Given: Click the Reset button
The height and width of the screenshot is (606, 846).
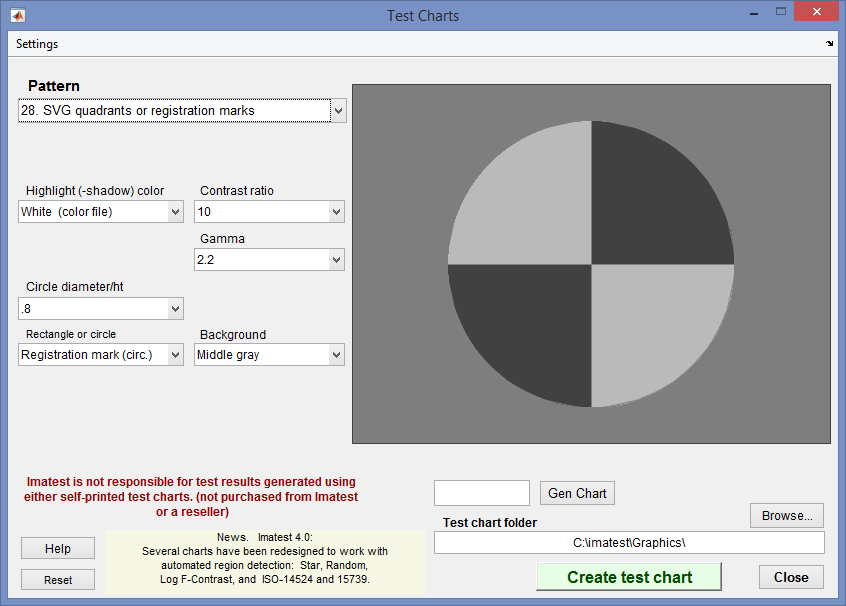Looking at the screenshot, I should coord(58,580).
